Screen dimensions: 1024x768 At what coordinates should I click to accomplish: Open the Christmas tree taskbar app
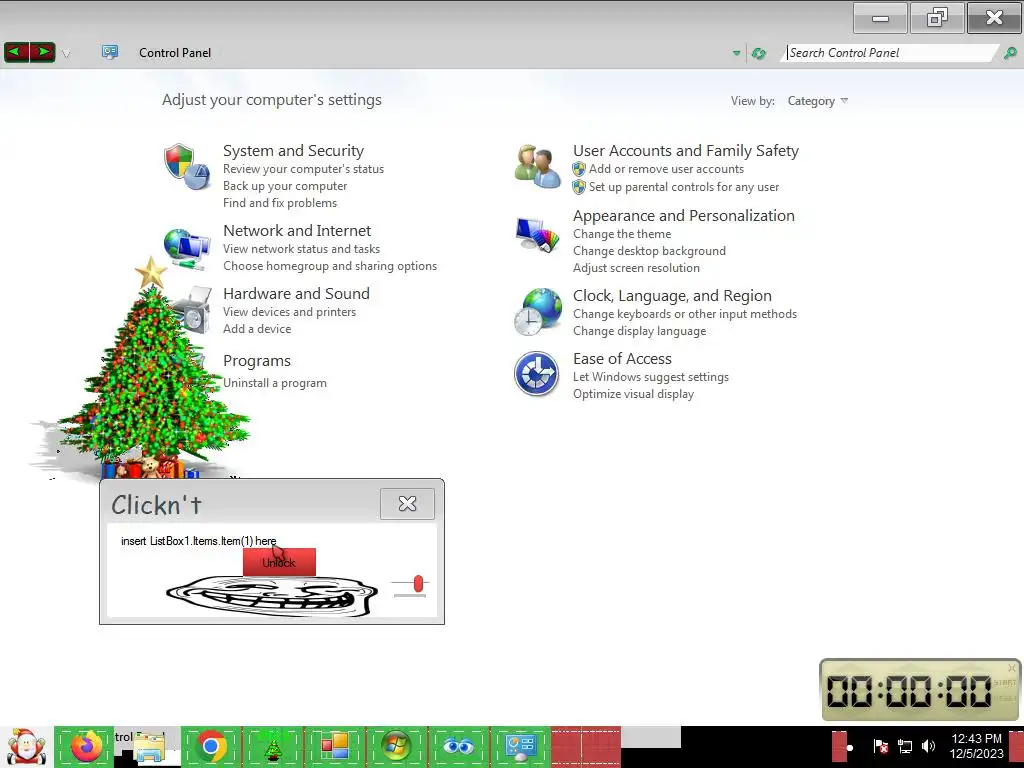[273, 746]
